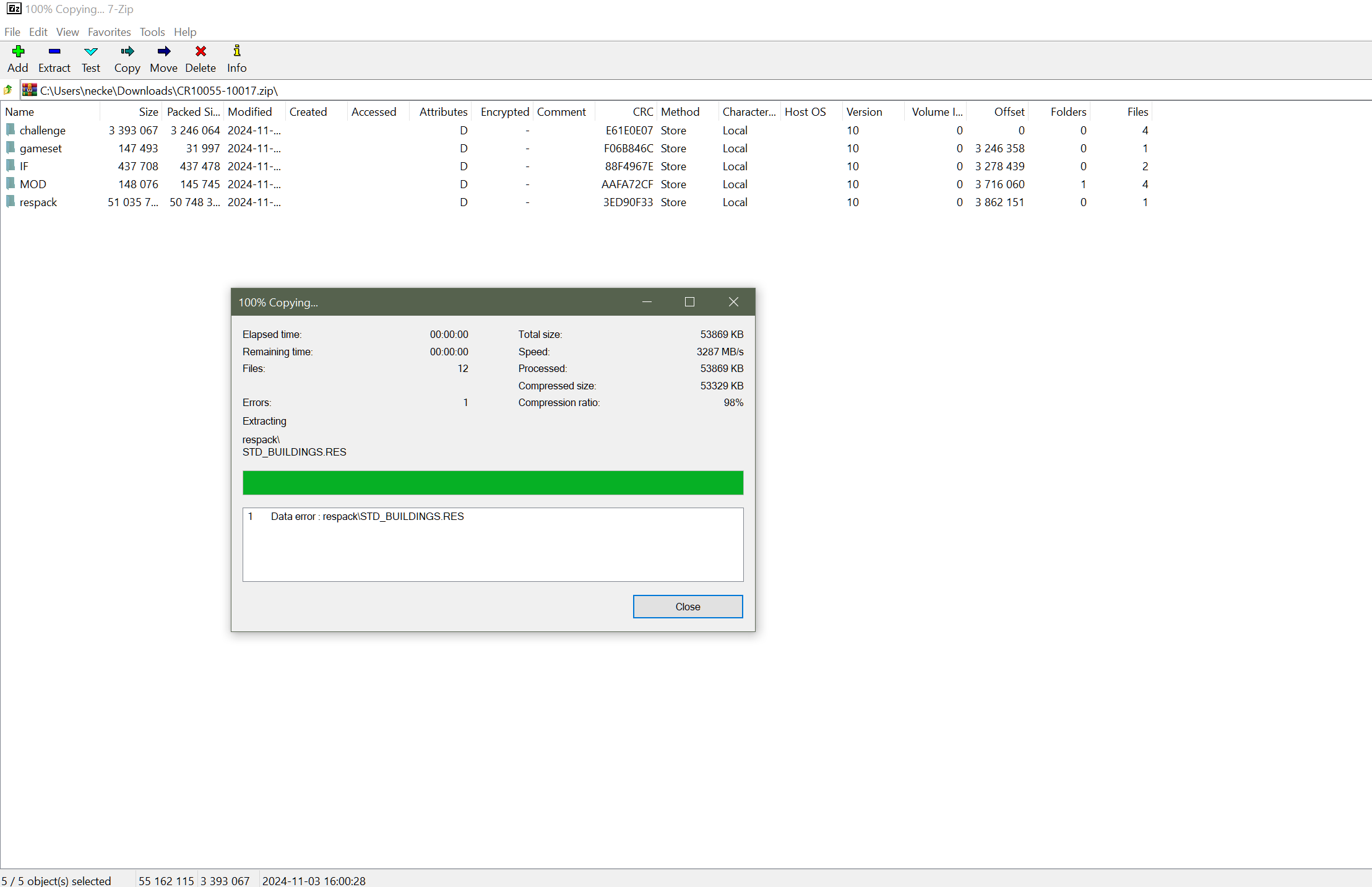Open the File menu

point(12,32)
